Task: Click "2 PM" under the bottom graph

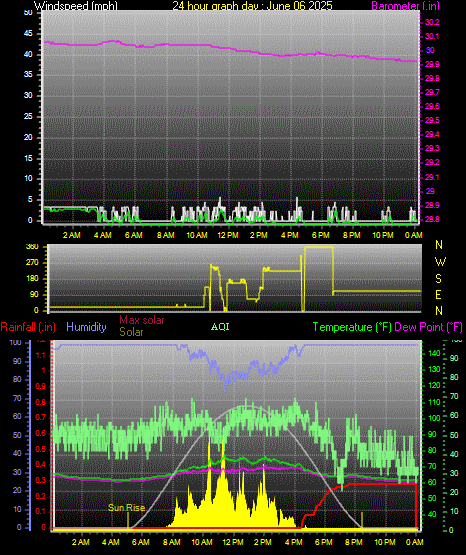Action: [263, 542]
